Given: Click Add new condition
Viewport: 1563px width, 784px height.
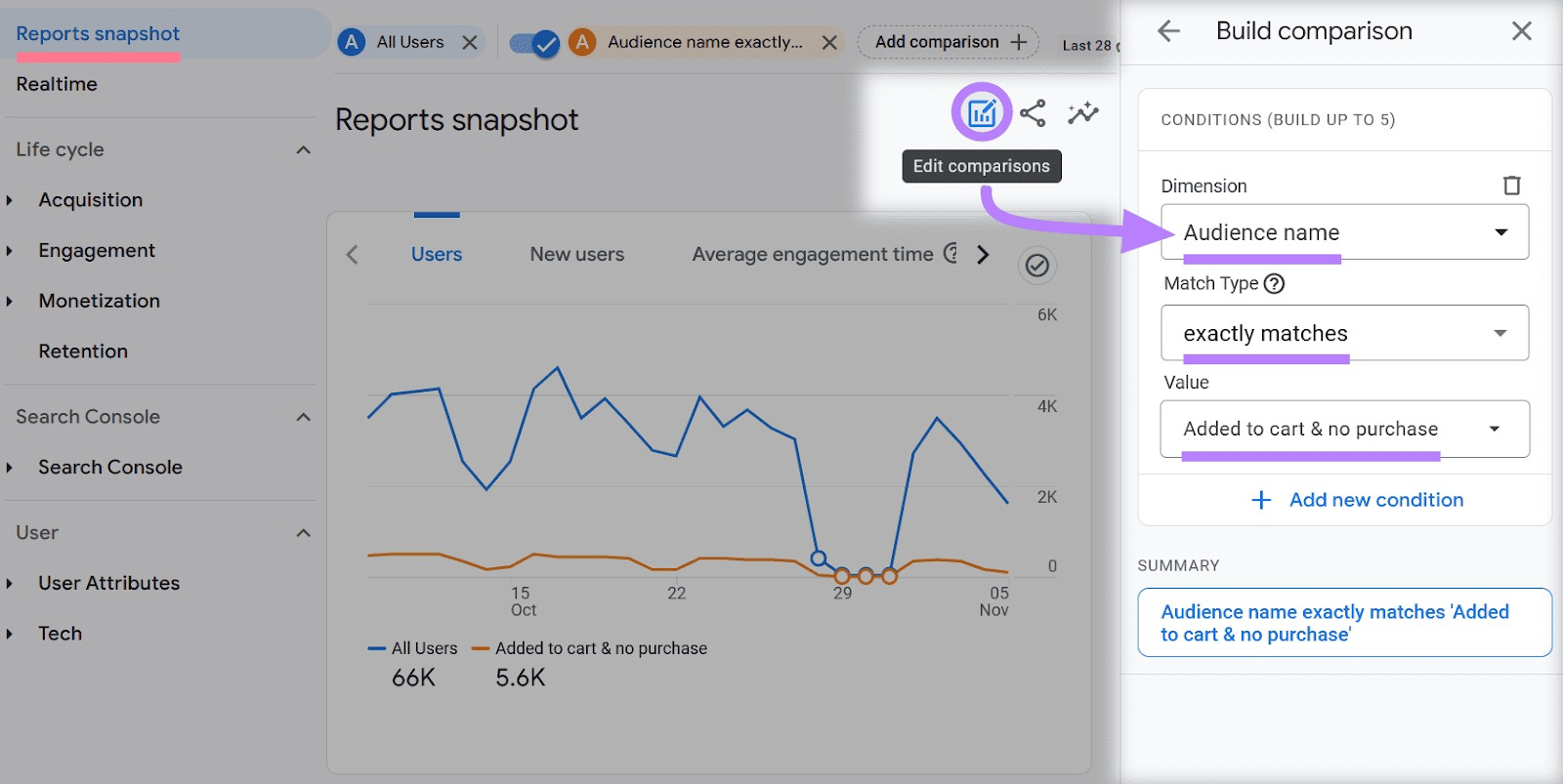Looking at the screenshot, I should [x=1357, y=500].
